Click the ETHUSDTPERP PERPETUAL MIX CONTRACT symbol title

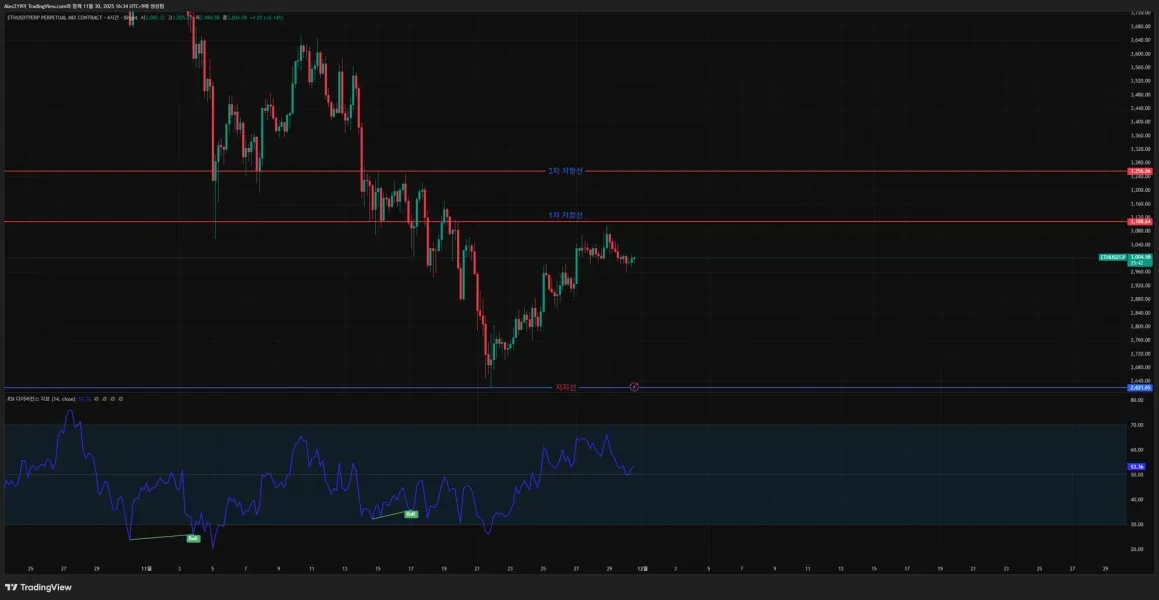pos(56,16)
